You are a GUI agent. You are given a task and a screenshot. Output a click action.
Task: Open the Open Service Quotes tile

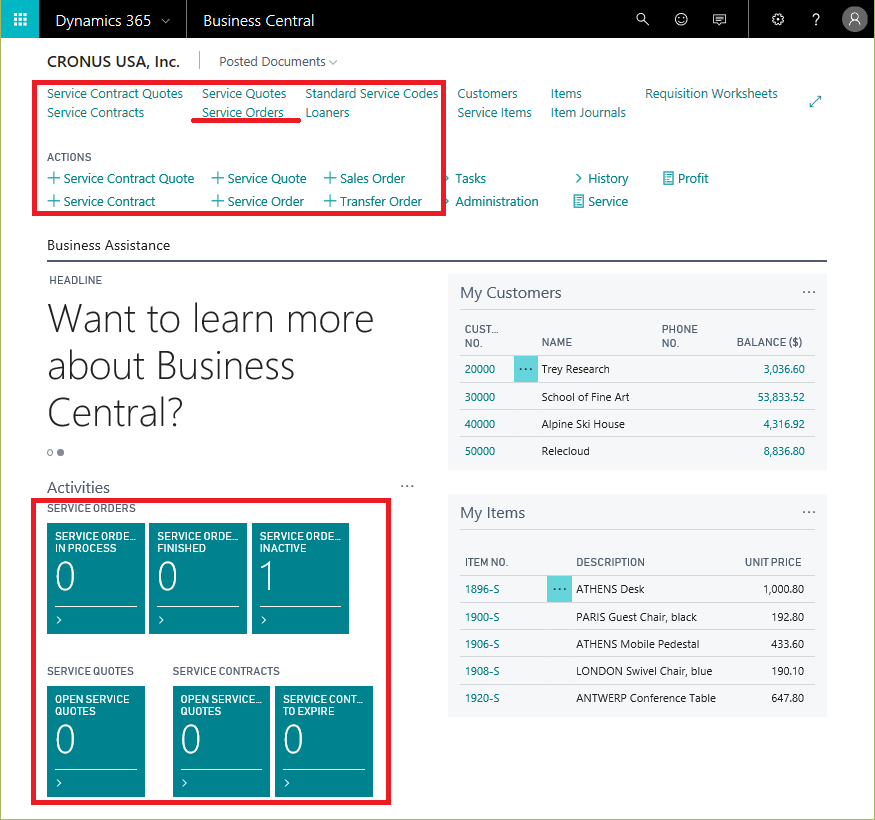(96, 741)
